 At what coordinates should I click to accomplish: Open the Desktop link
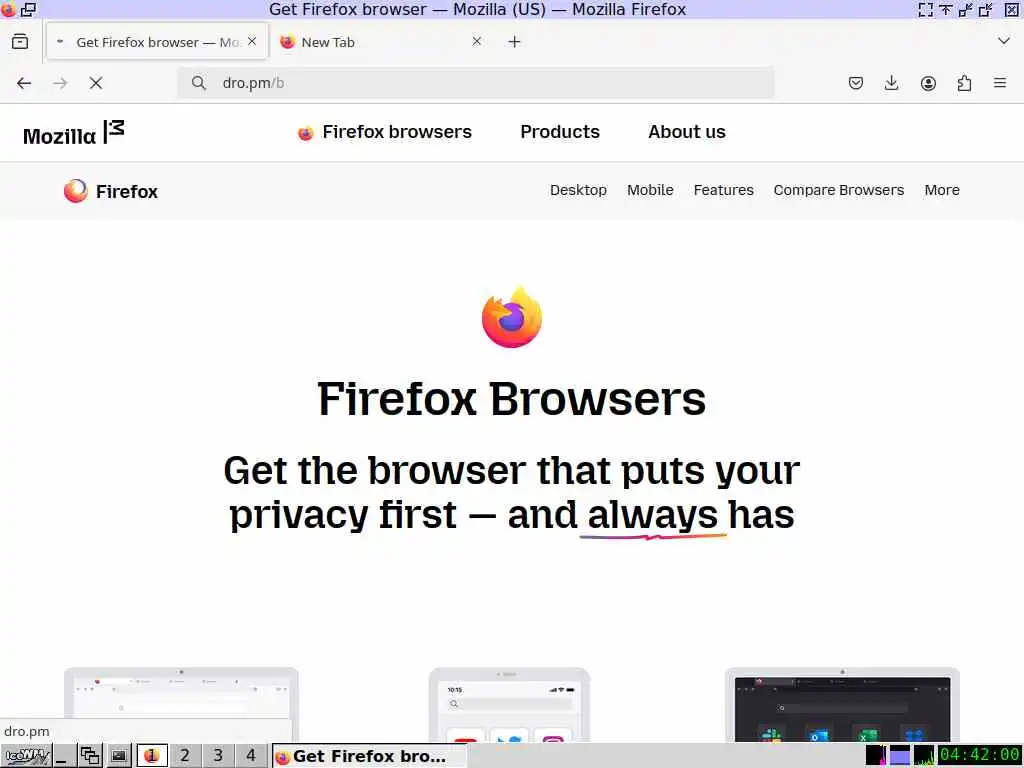click(x=578, y=190)
